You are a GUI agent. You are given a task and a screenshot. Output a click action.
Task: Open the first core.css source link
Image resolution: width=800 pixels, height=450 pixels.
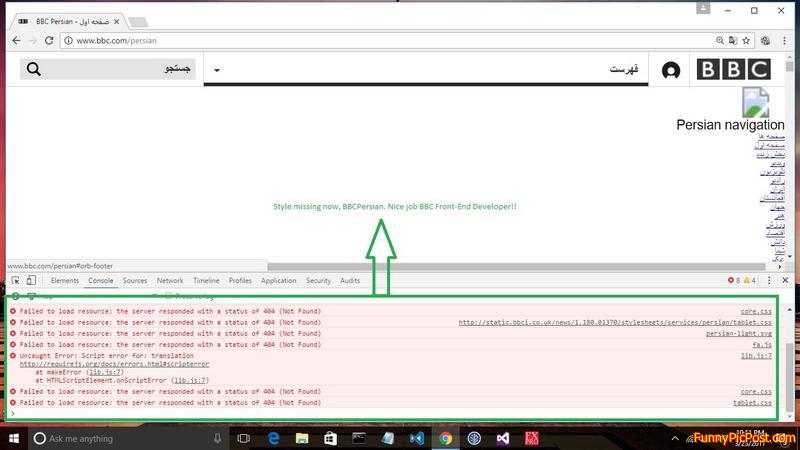756,311
